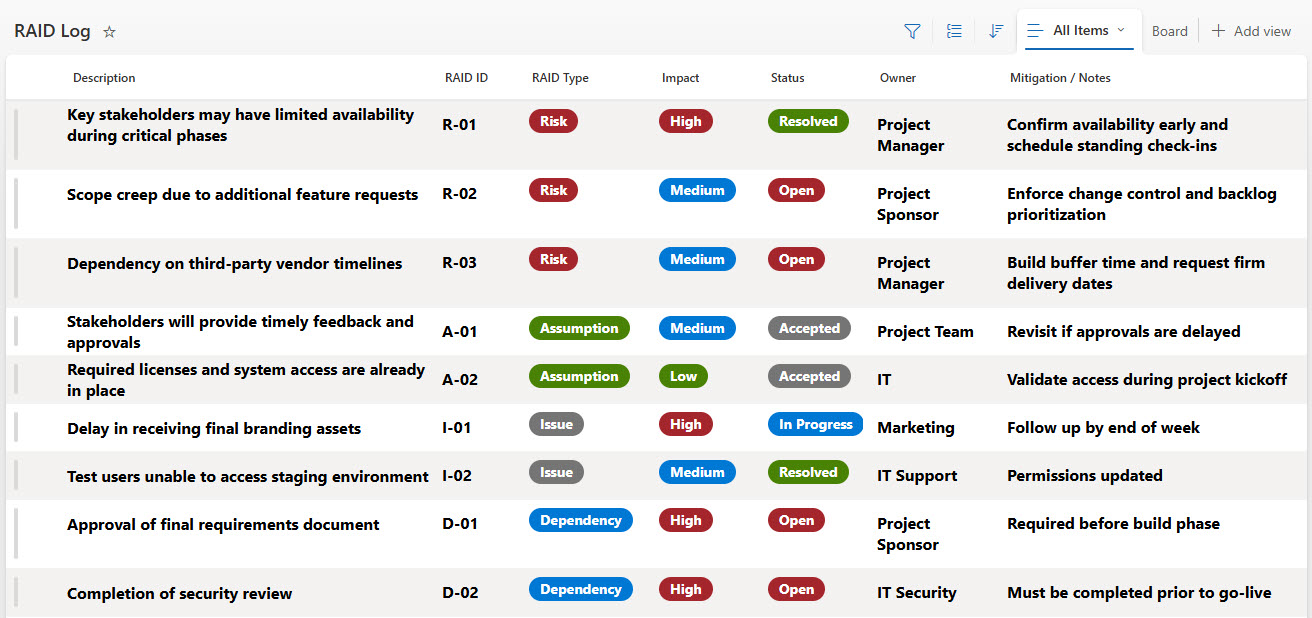Click the Sort icon in the toolbar
This screenshot has width=1312, height=618.
[996, 32]
